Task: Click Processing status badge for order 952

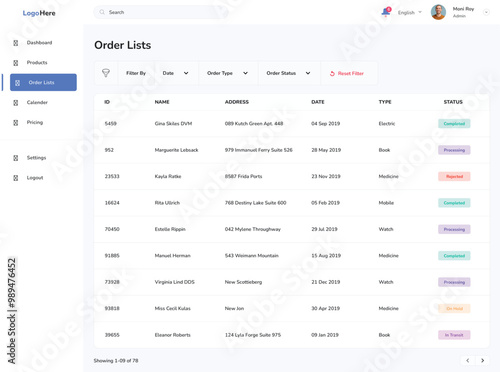Action: [x=454, y=150]
